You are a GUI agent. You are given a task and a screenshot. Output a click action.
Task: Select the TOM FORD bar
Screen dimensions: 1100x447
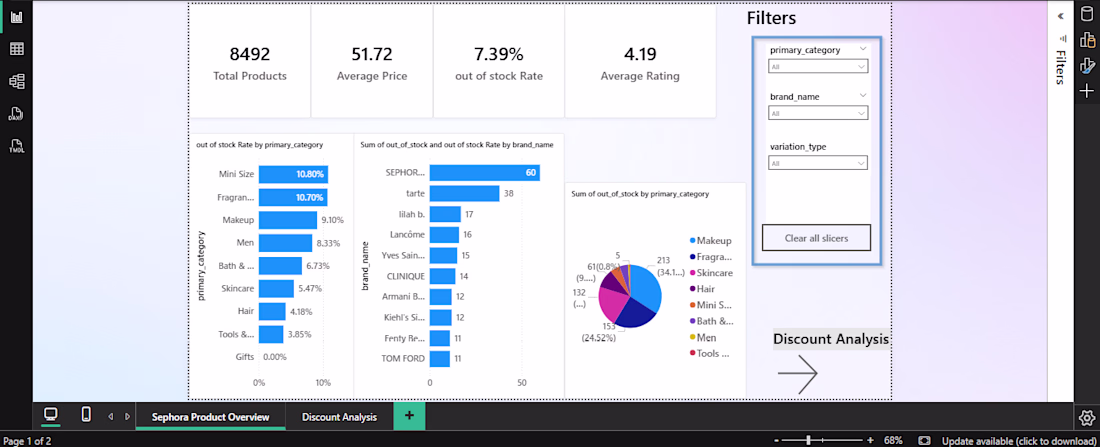click(440, 359)
